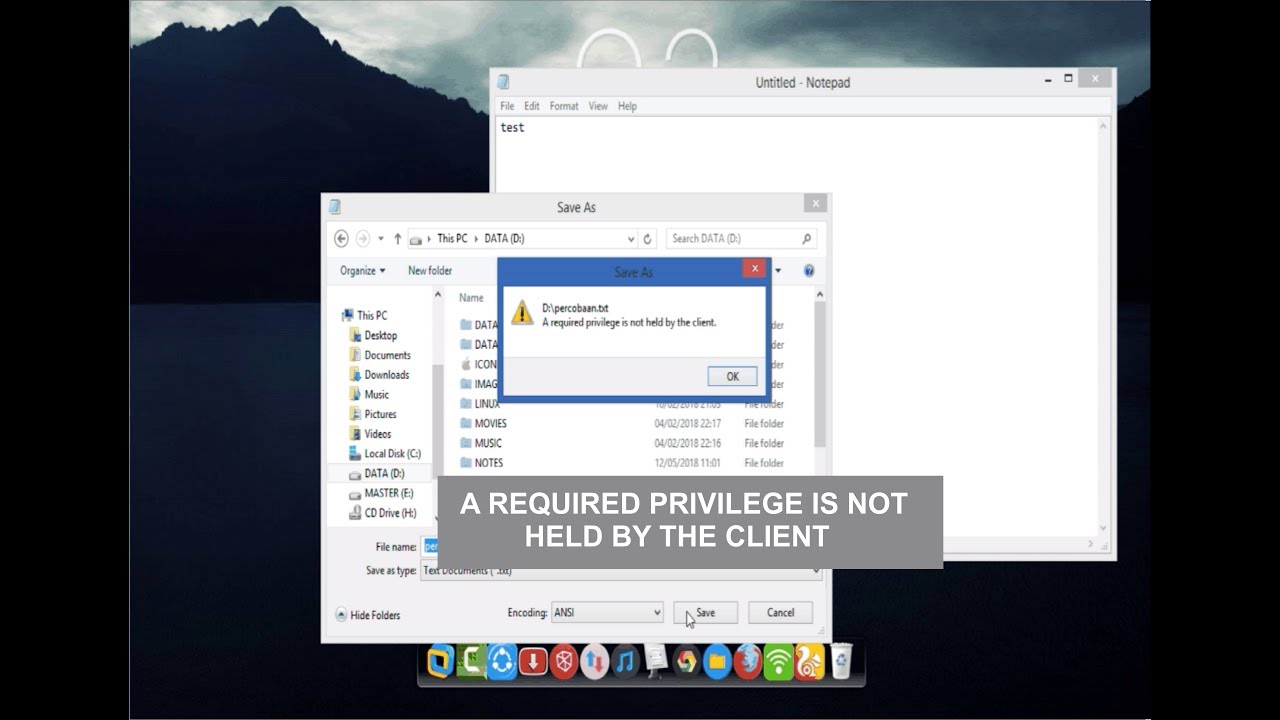The image size is (1280, 720).
Task: Click Hide Folders in the Save As dialog
Action: [x=371, y=615]
